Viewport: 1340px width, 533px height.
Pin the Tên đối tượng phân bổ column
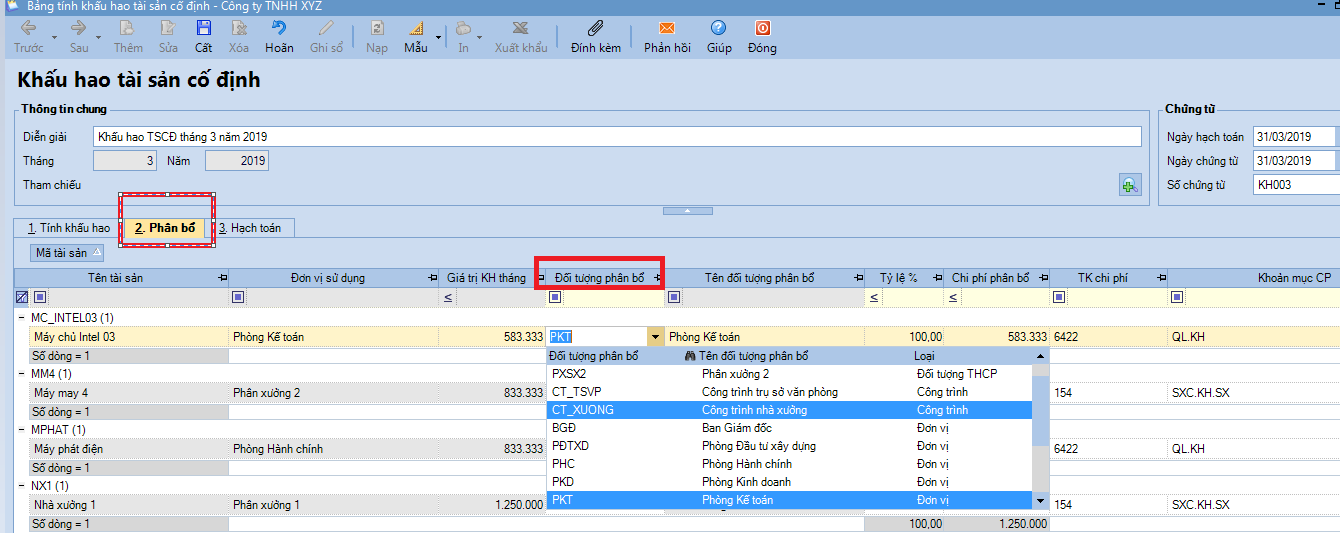pos(858,278)
